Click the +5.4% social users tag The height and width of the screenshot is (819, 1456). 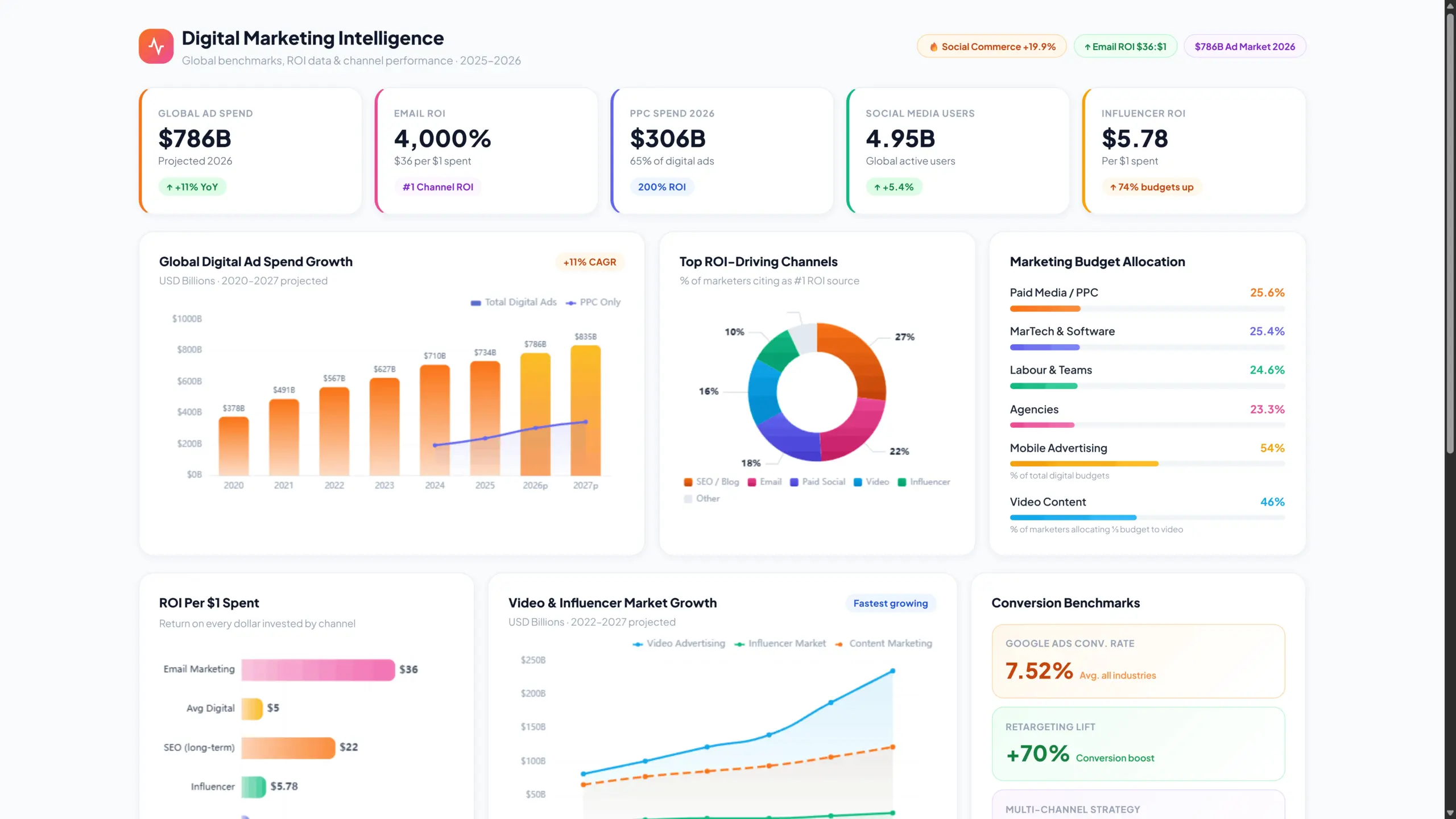pyautogui.click(x=894, y=187)
